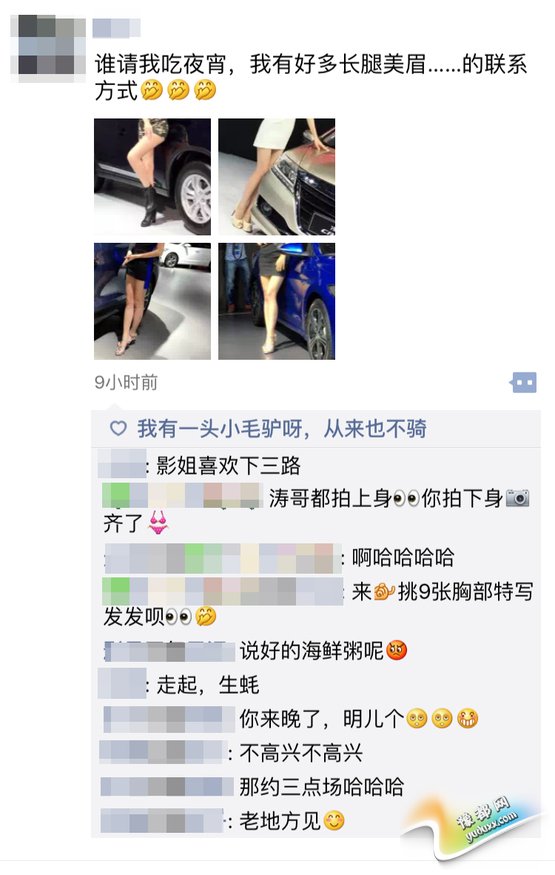
Task: Open photo with white skirt and gold car
Action: pyautogui.click(x=277, y=176)
